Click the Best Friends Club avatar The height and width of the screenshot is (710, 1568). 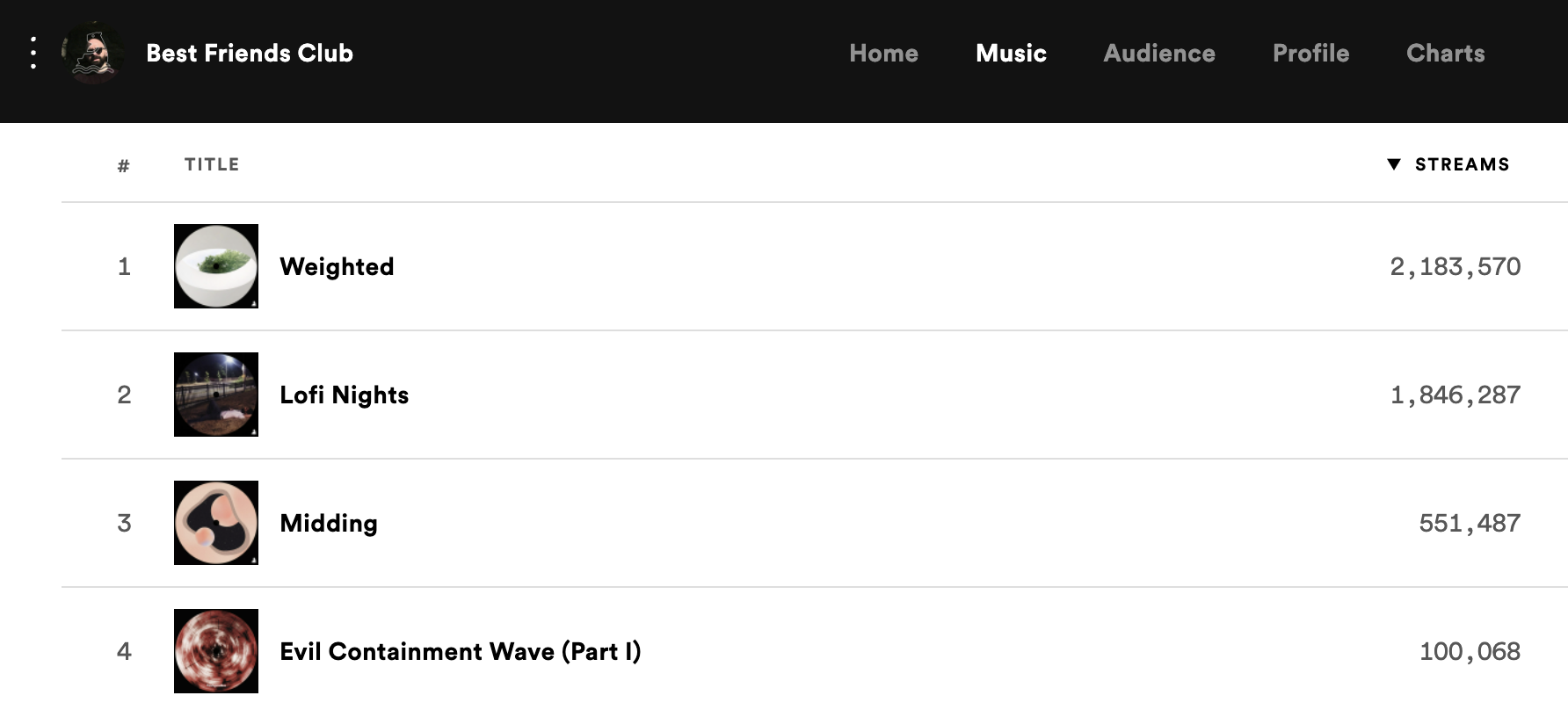[x=93, y=53]
